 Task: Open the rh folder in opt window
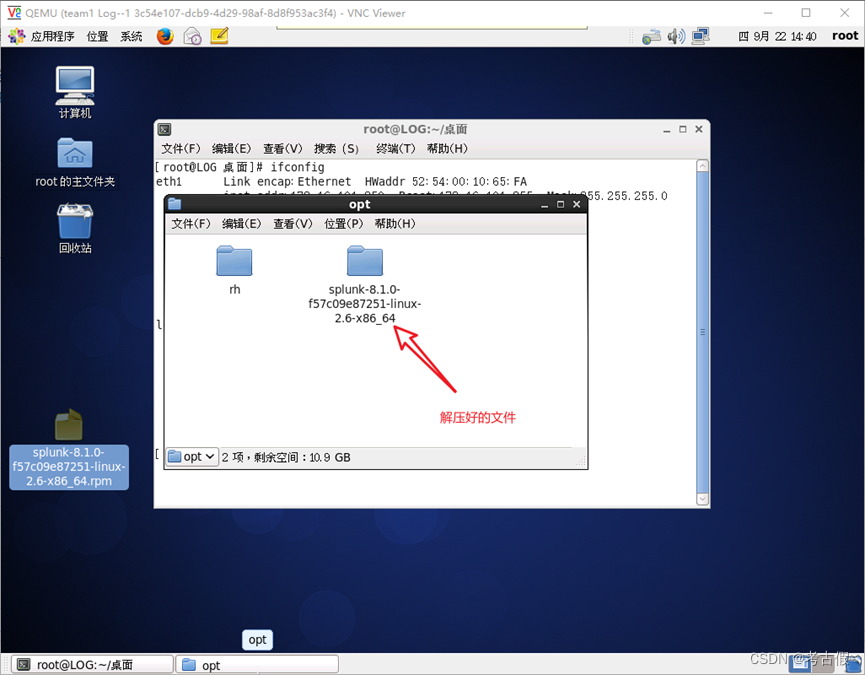234,262
